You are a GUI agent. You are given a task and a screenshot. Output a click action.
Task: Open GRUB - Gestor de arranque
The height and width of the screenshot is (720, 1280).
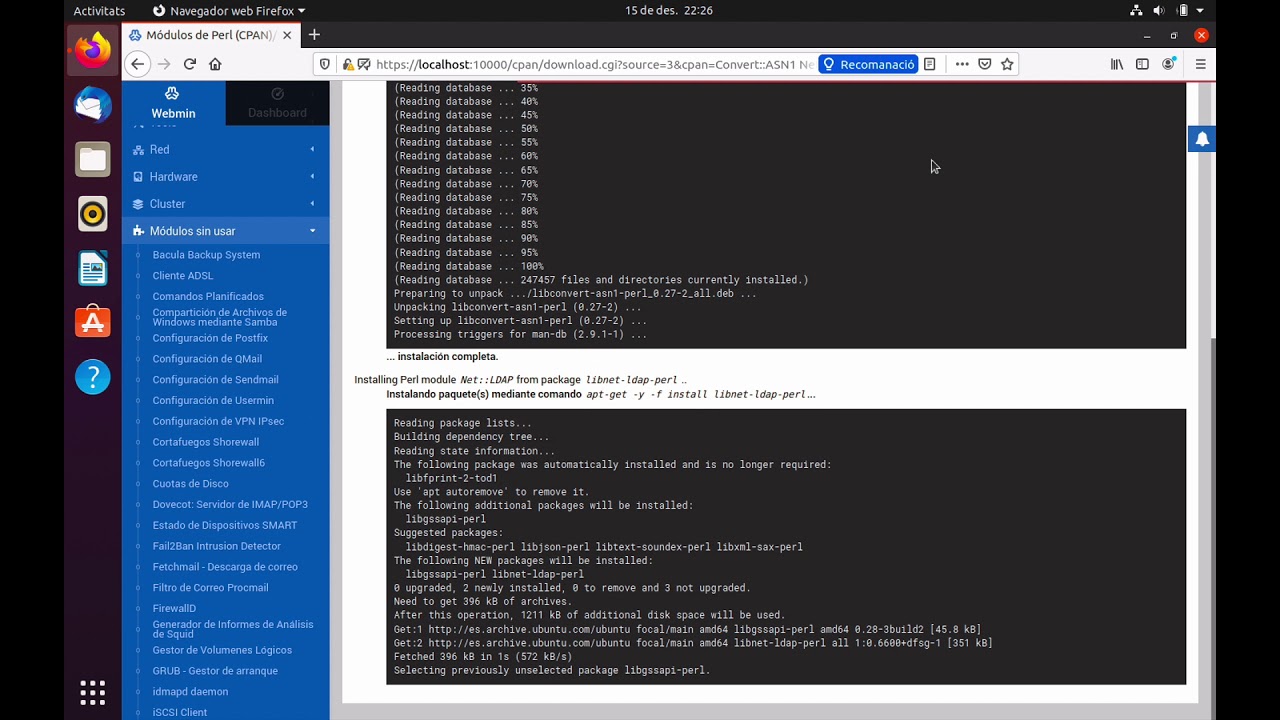[215, 671]
